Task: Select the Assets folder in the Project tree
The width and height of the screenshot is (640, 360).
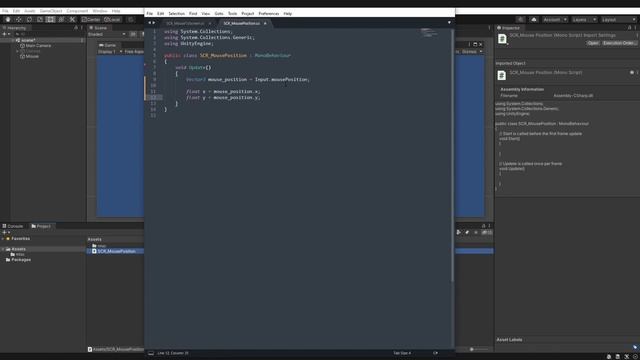Action: (x=18, y=249)
